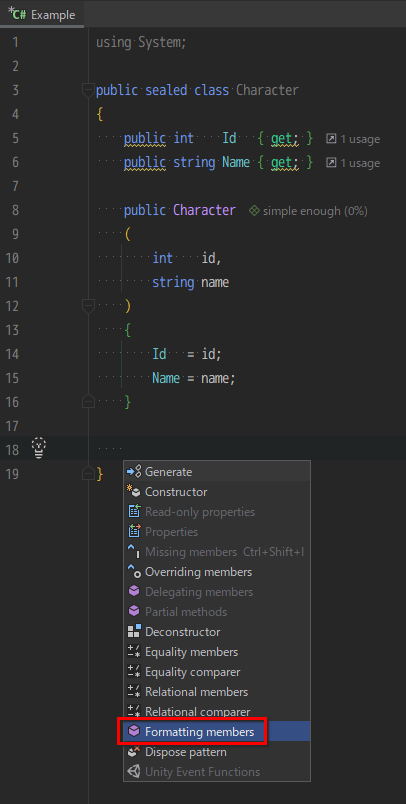Choose Constructor in the Generate popup

[217, 492]
